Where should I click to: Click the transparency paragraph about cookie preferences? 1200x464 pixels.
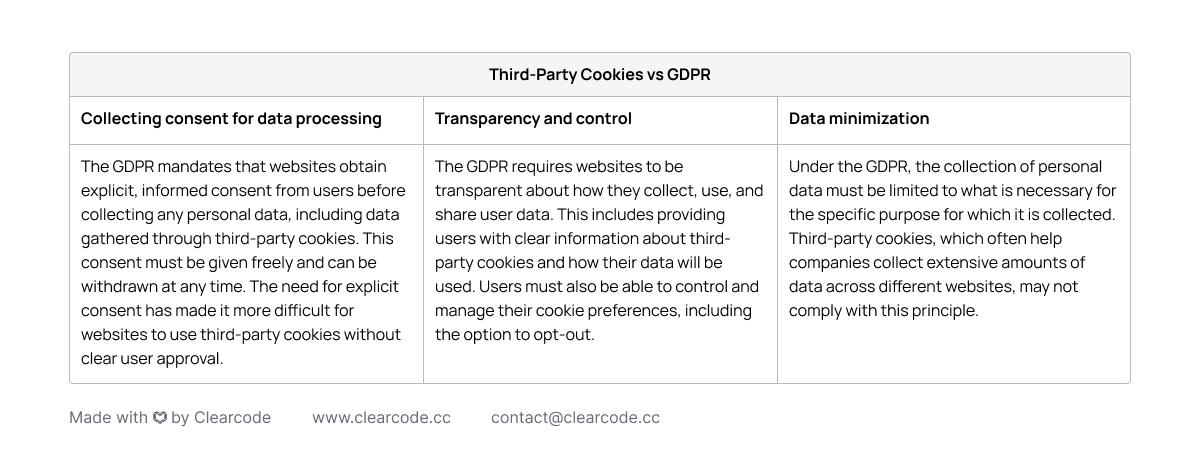(598, 251)
